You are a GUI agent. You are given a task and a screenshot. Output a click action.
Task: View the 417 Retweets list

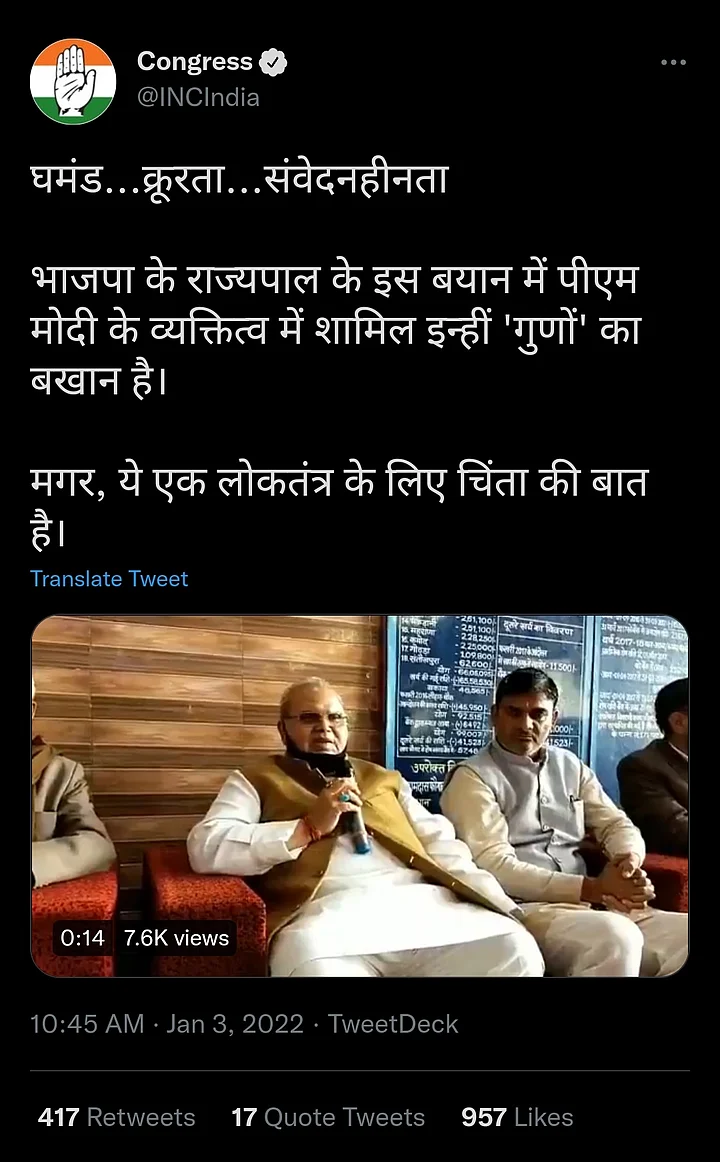116,1118
